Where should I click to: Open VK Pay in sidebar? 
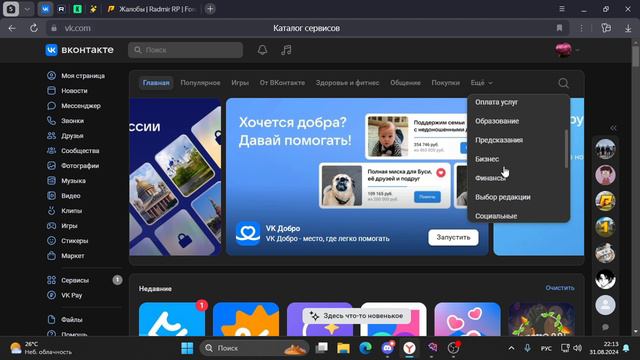tap(64, 295)
